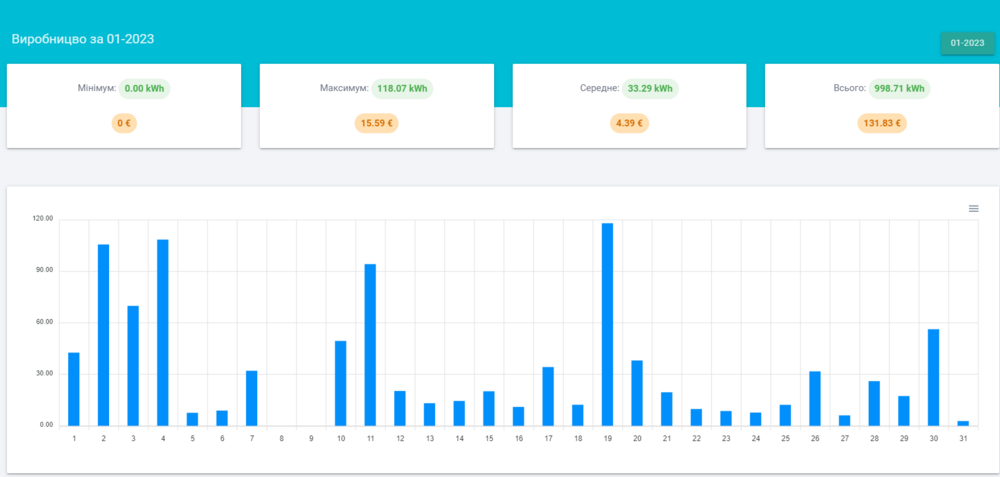Screen dimensions: 1000x477
Task: Click the x-axis label 31
Action: 963,439
